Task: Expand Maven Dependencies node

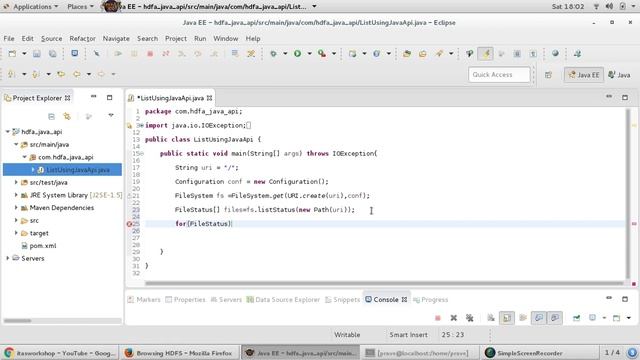Action: (x=16, y=207)
